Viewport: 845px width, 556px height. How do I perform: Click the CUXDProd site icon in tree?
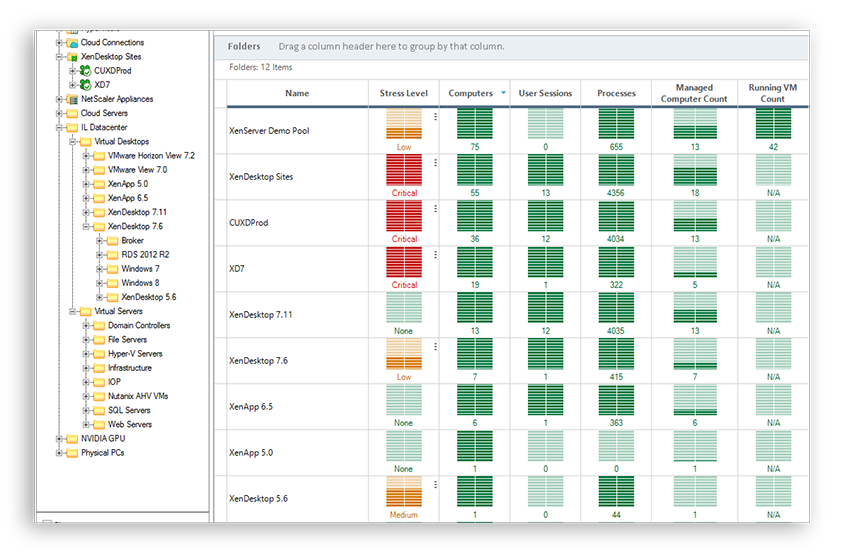(x=85, y=71)
